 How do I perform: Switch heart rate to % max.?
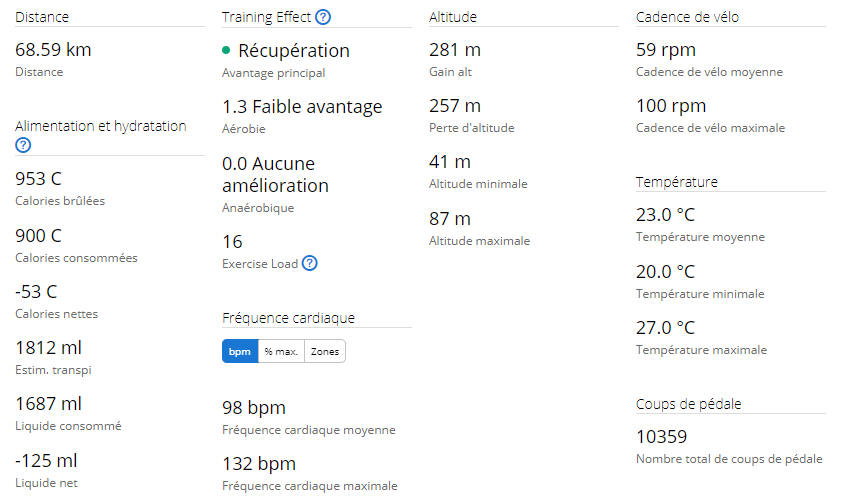point(282,351)
